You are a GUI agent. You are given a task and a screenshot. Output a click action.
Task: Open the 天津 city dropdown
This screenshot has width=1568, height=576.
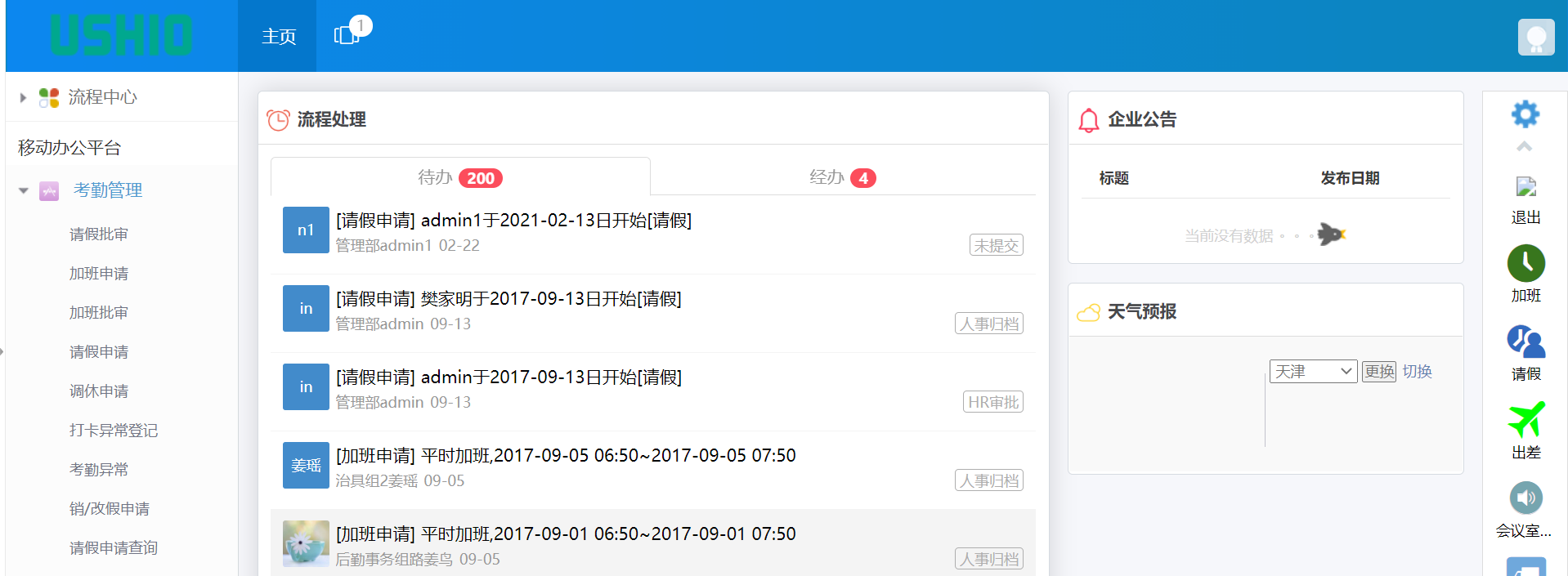point(1312,372)
